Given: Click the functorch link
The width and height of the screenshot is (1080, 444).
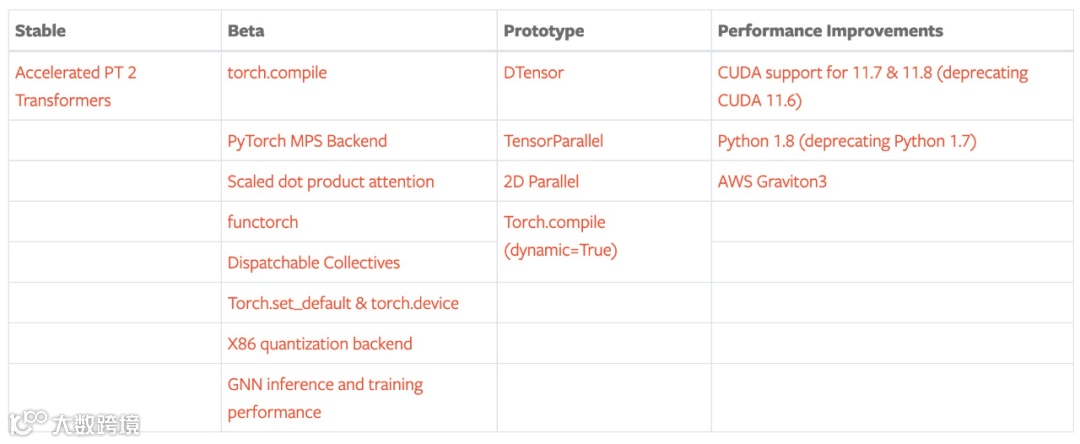Looking at the screenshot, I should (x=262, y=222).
